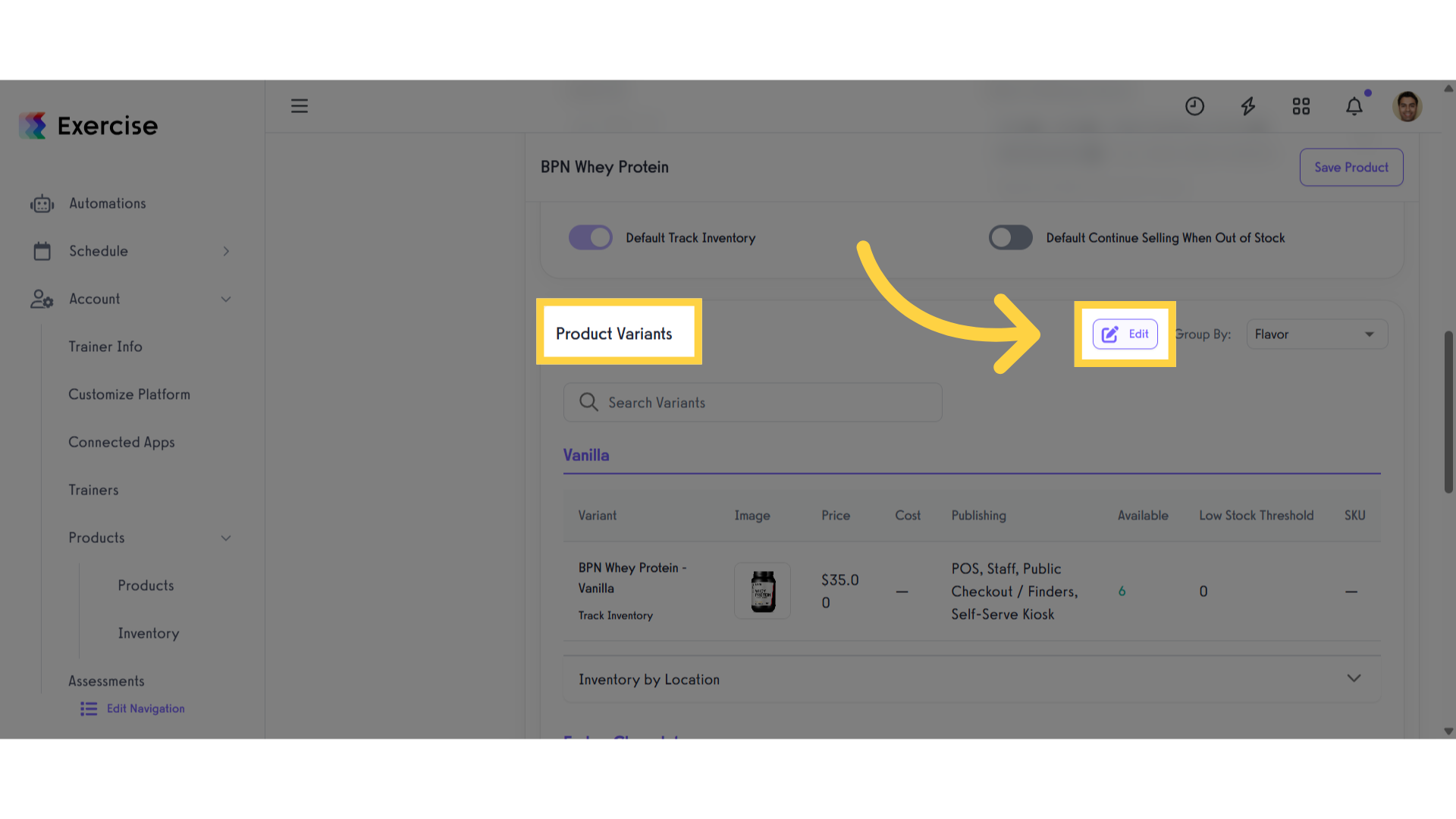The width and height of the screenshot is (1456, 819).
Task: Open the Group By Flavor dropdown
Action: point(1317,334)
